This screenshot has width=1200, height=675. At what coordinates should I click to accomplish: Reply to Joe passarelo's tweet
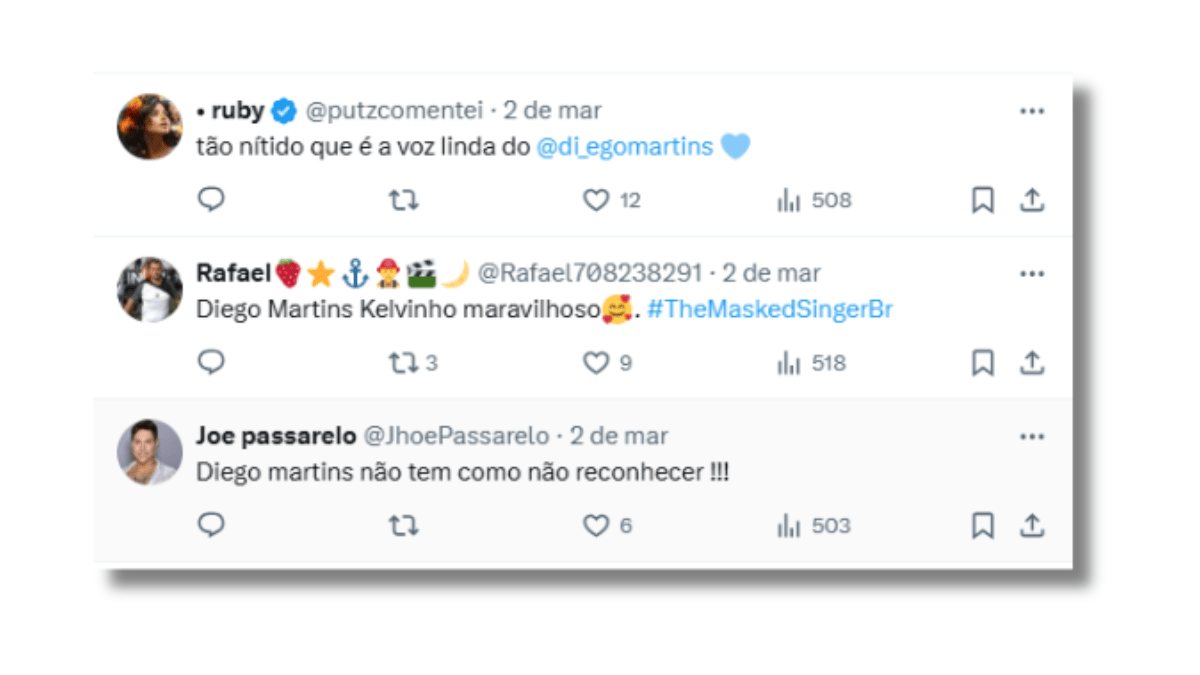pos(211,524)
